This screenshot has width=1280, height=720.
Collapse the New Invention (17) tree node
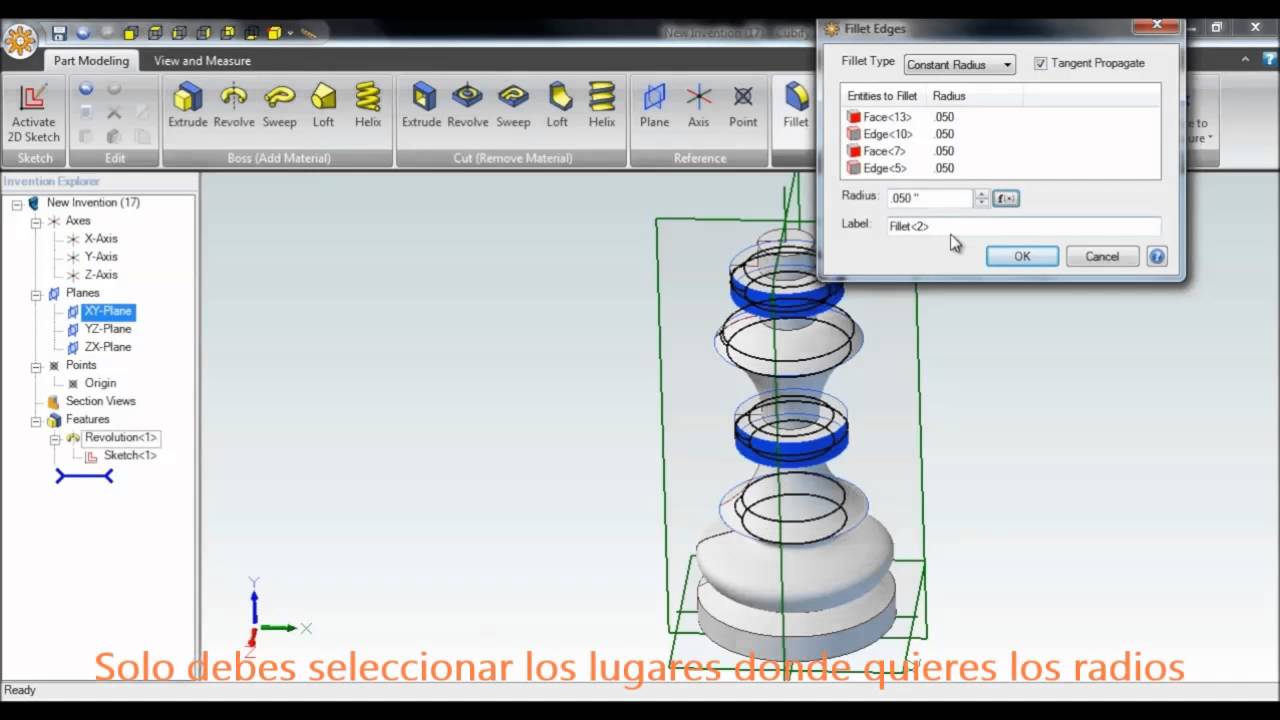pyautogui.click(x=17, y=203)
